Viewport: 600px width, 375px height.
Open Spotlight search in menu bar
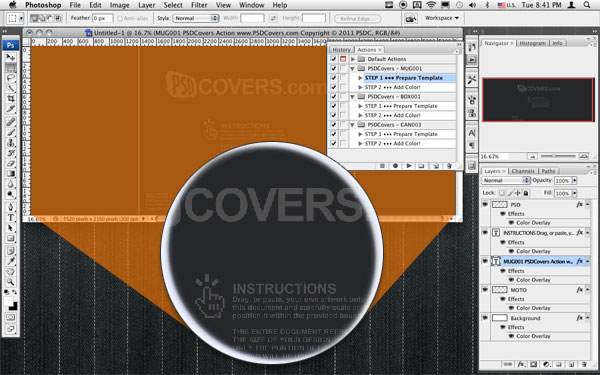[x=587, y=5]
